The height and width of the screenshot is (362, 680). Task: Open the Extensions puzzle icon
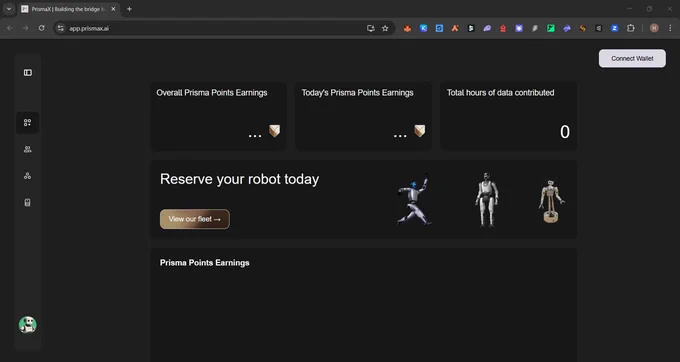631,28
